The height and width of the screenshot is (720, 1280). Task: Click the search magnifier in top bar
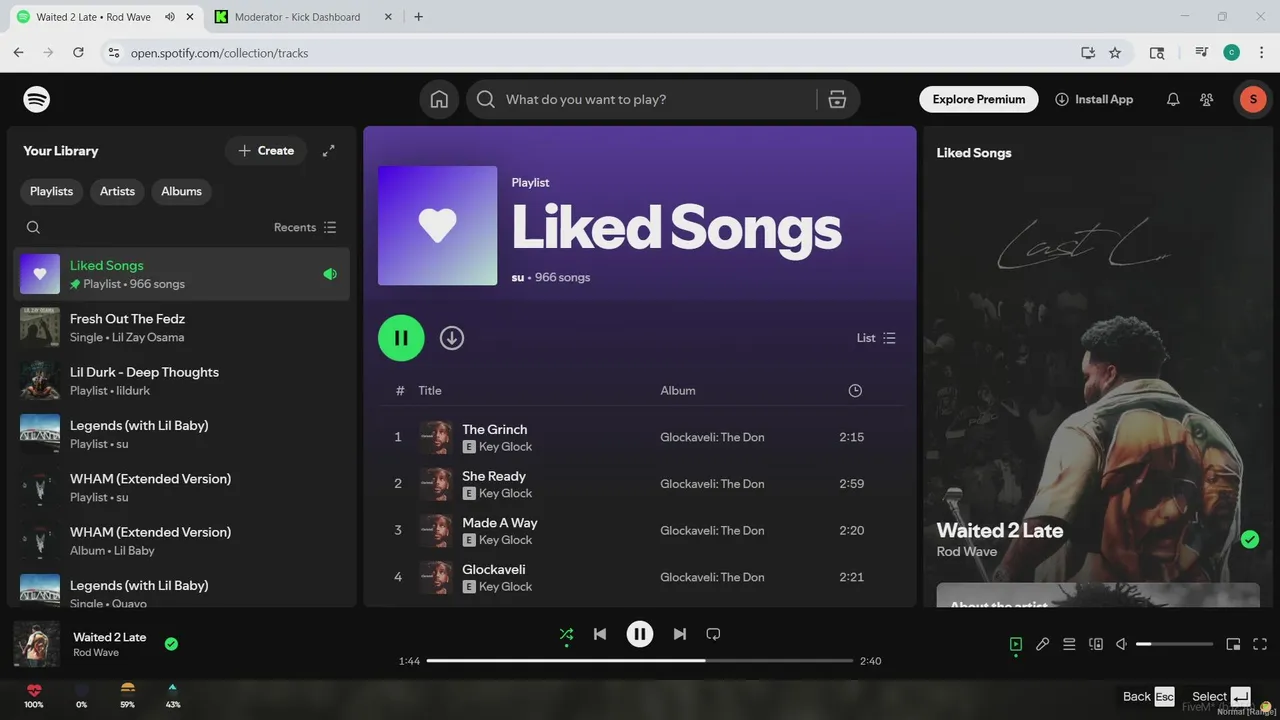click(x=486, y=99)
